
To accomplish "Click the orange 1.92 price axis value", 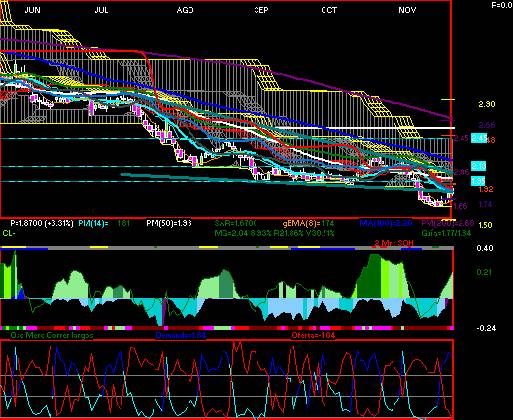I will [x=486, y=189].
